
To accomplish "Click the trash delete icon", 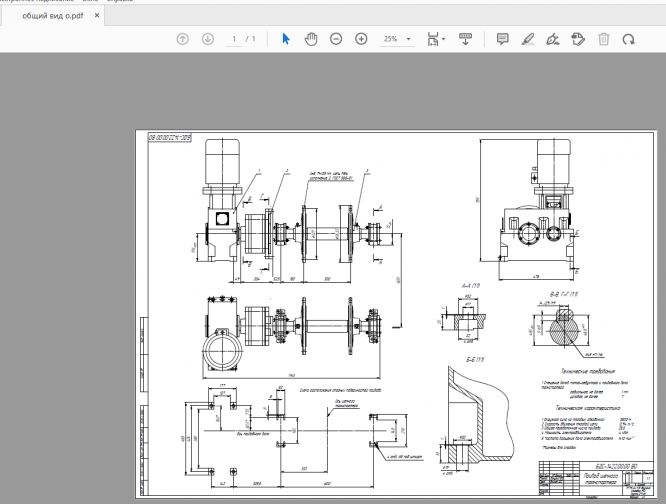I will point(604,39).
